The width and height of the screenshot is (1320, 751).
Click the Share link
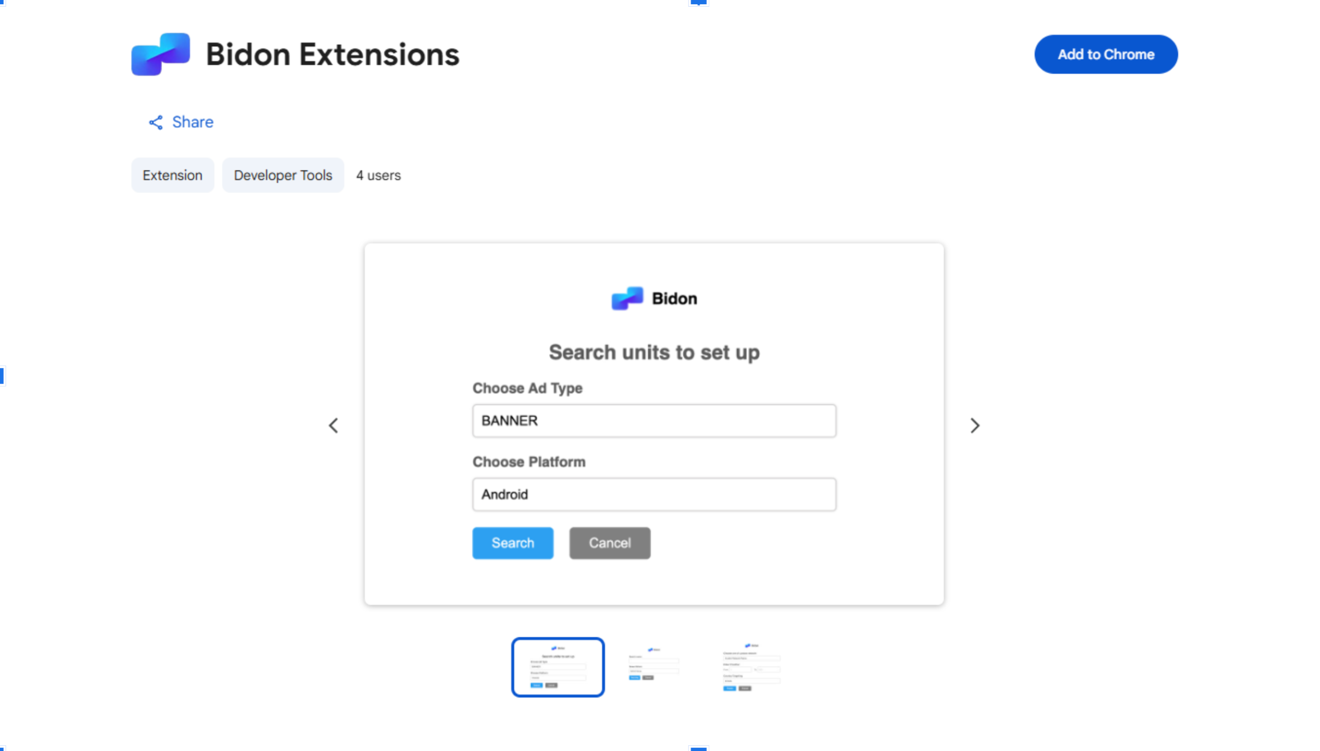(192, 121)
